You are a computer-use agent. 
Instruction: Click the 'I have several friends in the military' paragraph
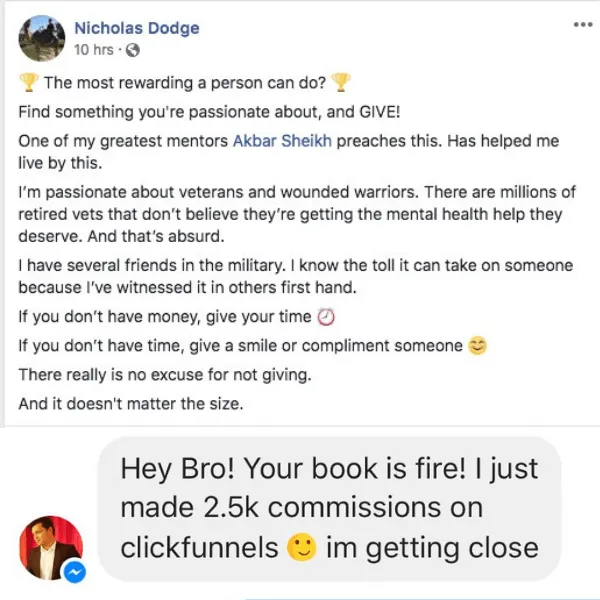pos(296,276)
